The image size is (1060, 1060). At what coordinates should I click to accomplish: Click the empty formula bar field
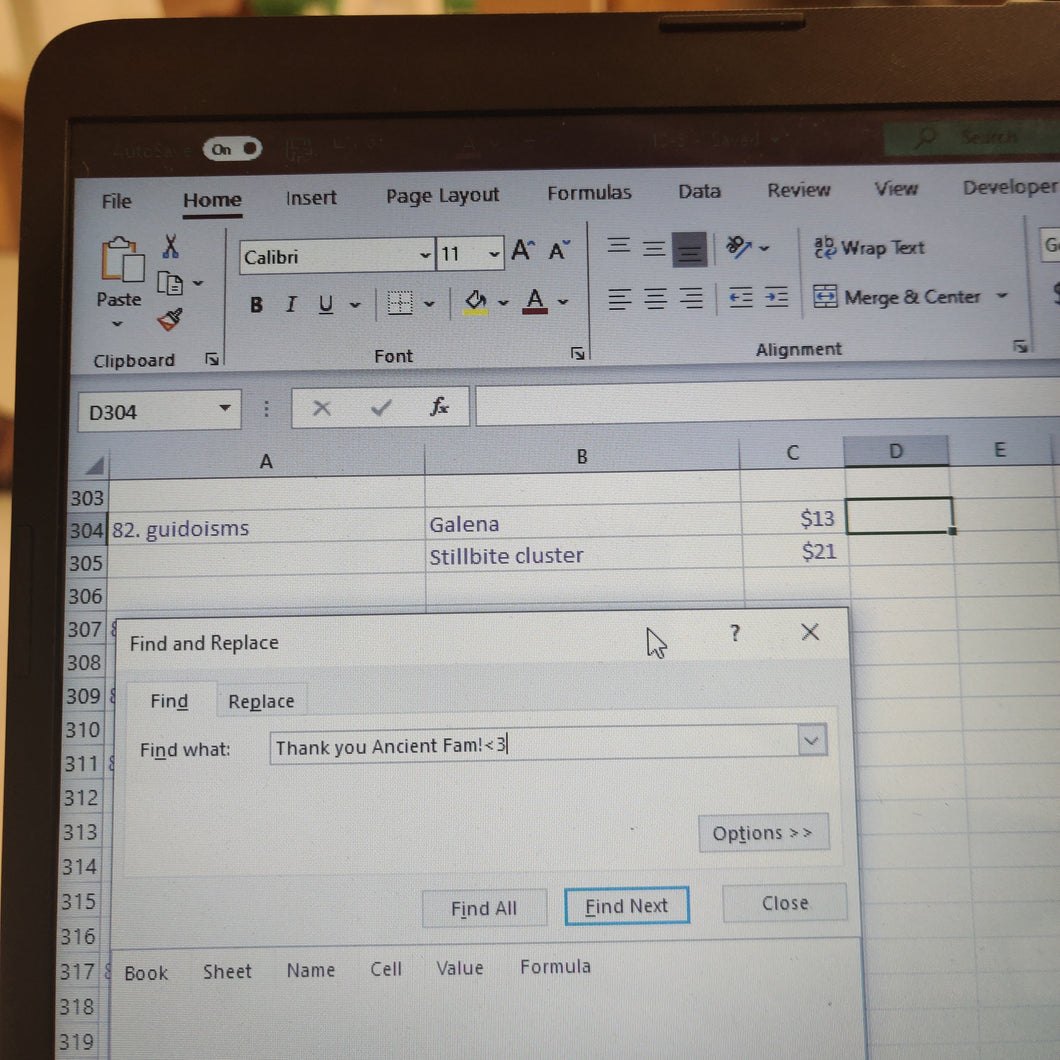[x=767, y=403]
